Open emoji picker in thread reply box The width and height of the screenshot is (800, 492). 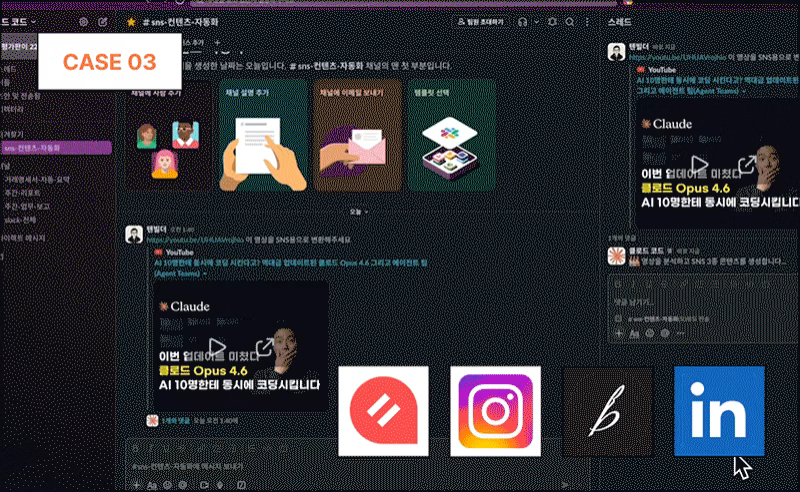(649, 333)
